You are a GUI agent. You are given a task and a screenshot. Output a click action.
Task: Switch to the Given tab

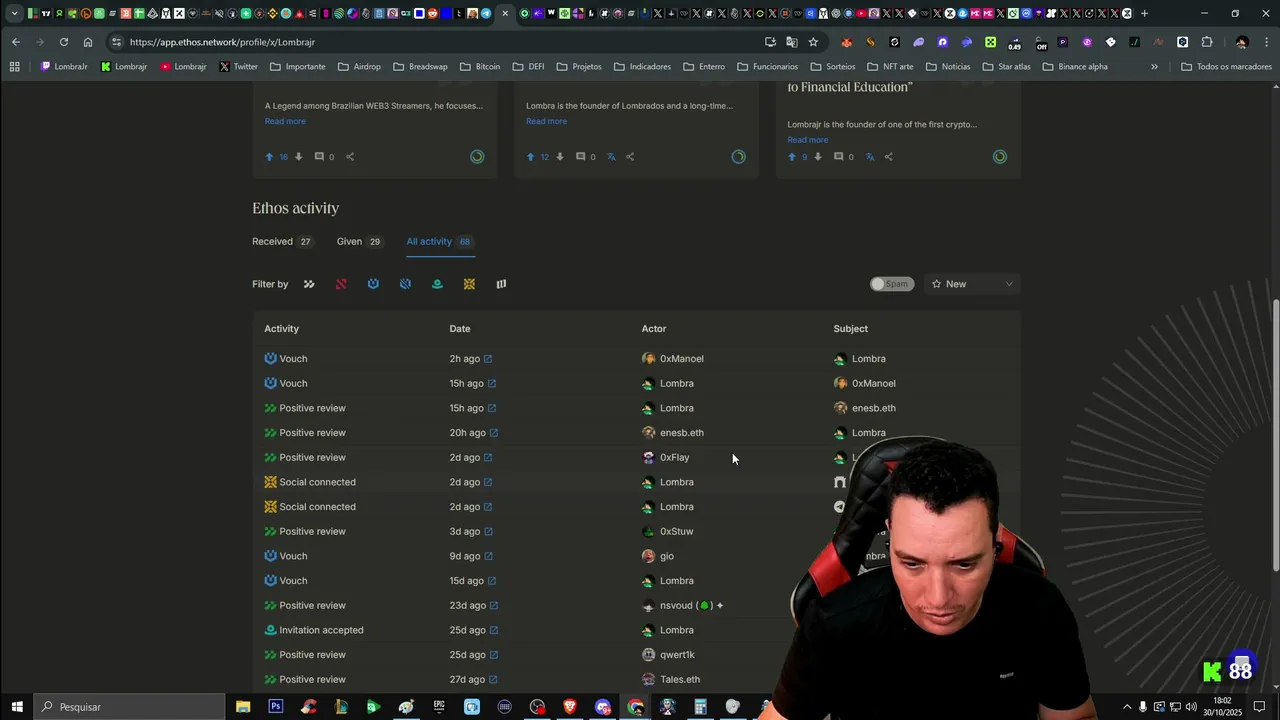[360, 242]
